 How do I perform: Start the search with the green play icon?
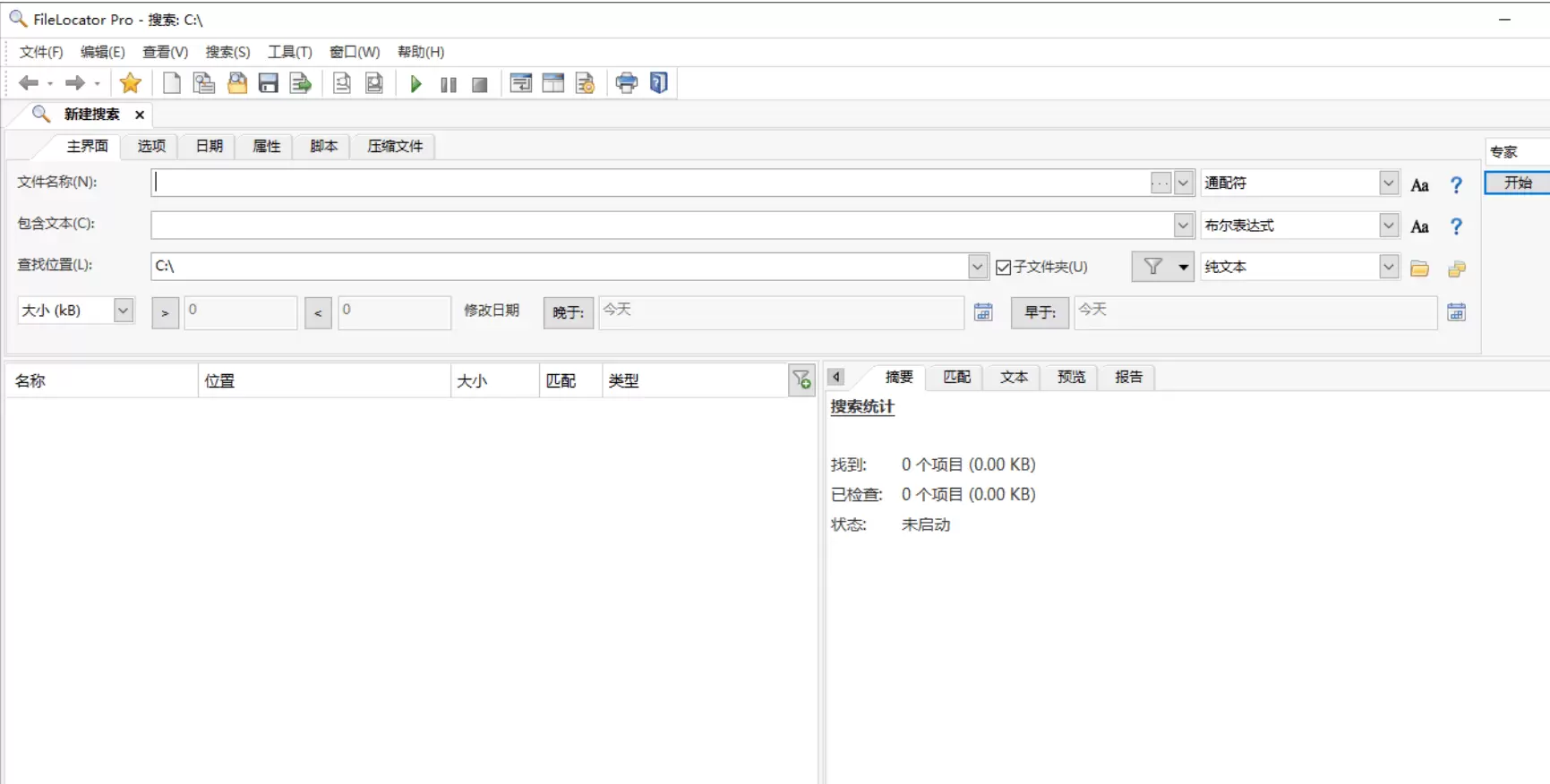[415, 84]
